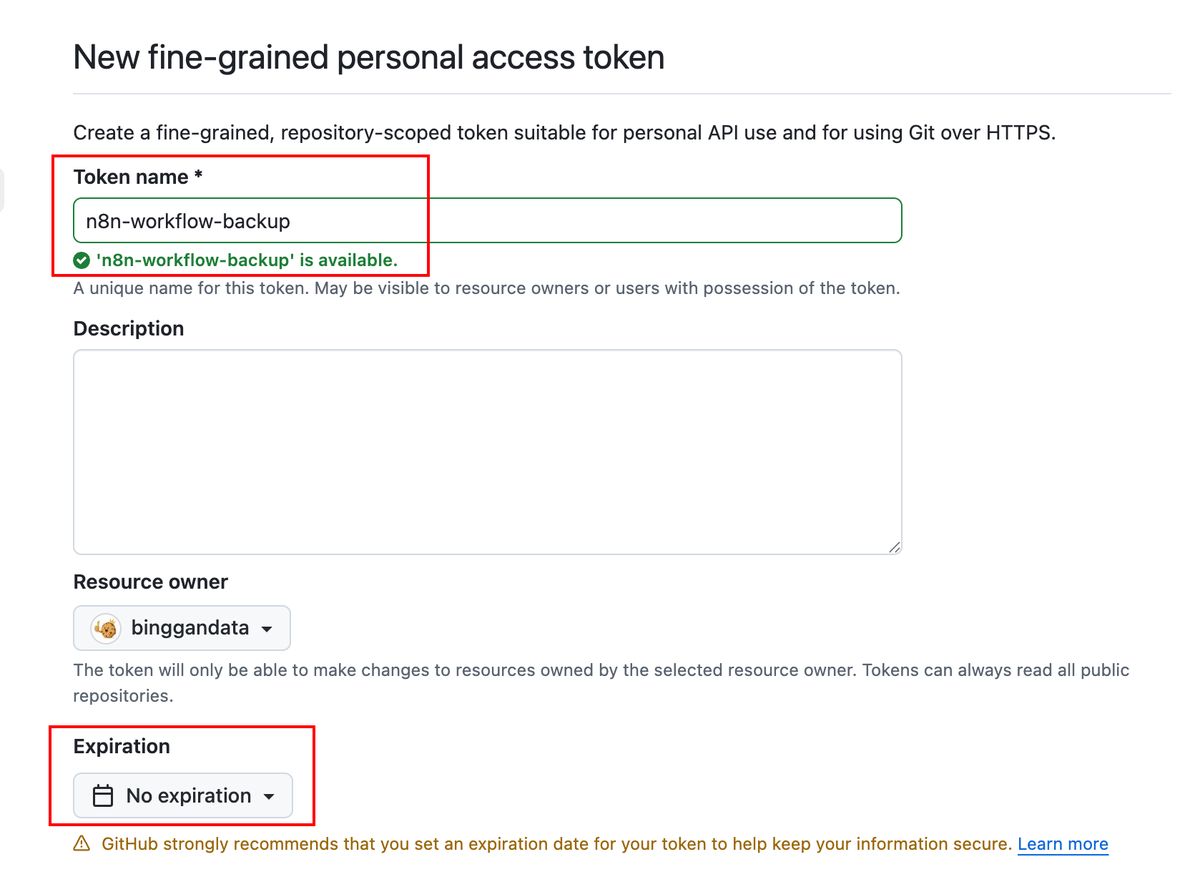This screenshot has width=1200, height=887.
Task: Click the Token name input field
Action: pyautogui.click(x=487, y=220)
